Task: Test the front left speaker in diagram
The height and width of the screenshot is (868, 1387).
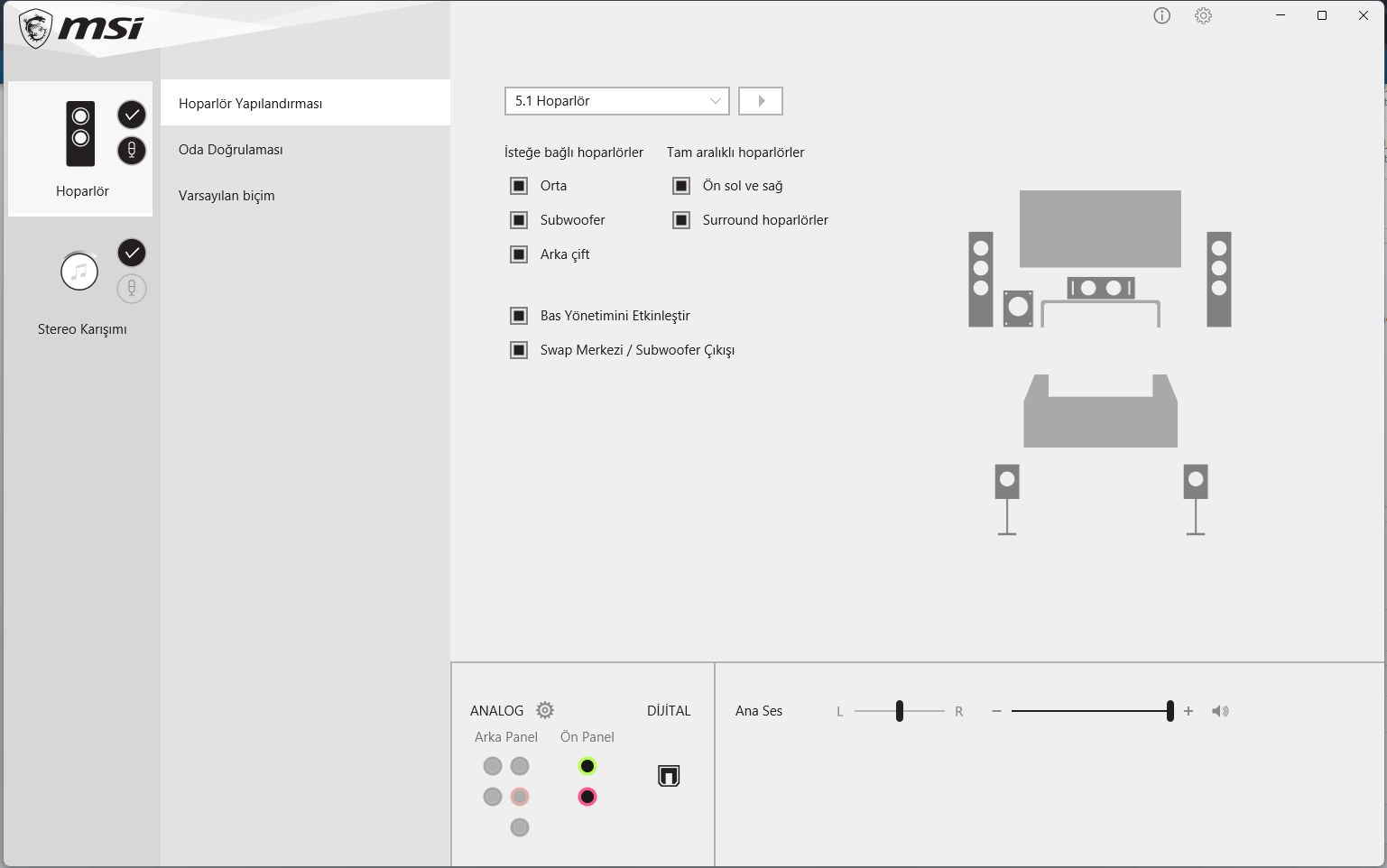Action: pyautogui.click(x=981, y=279)
